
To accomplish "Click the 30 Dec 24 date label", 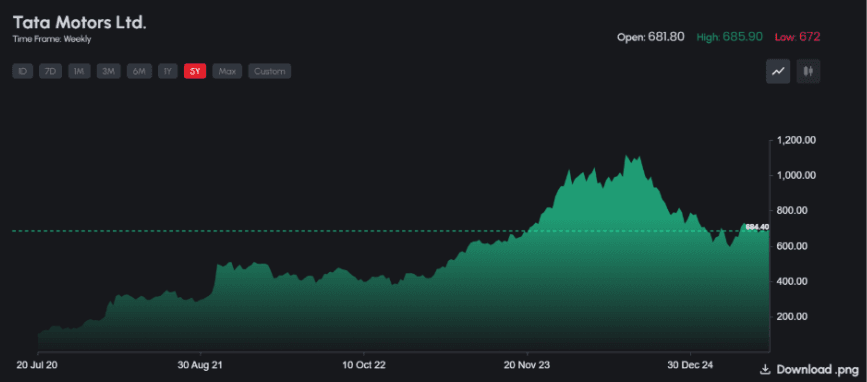I will [x=691, y=365].
